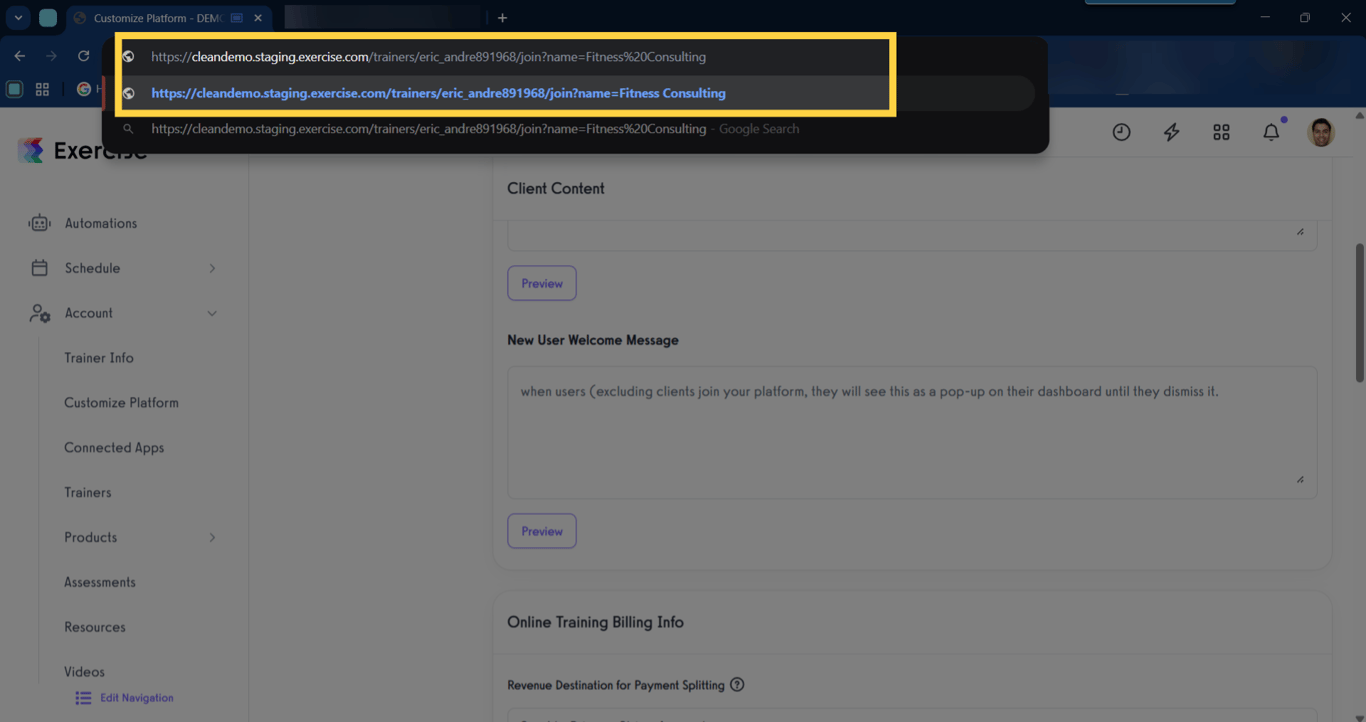Open the tab search dropdown arrow

click(18, 18)
